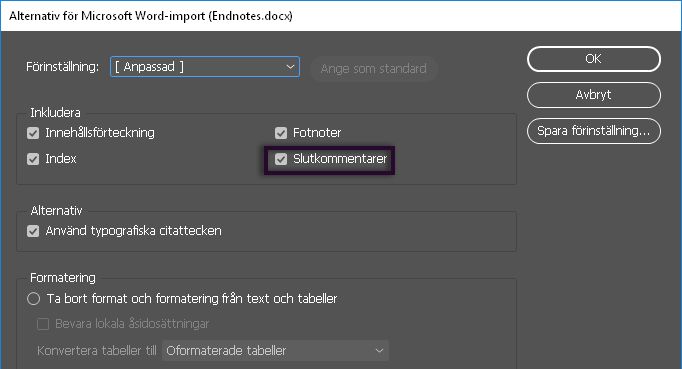Click the Index label text
This screenshot has height=369, width=682.
[61, 159]
